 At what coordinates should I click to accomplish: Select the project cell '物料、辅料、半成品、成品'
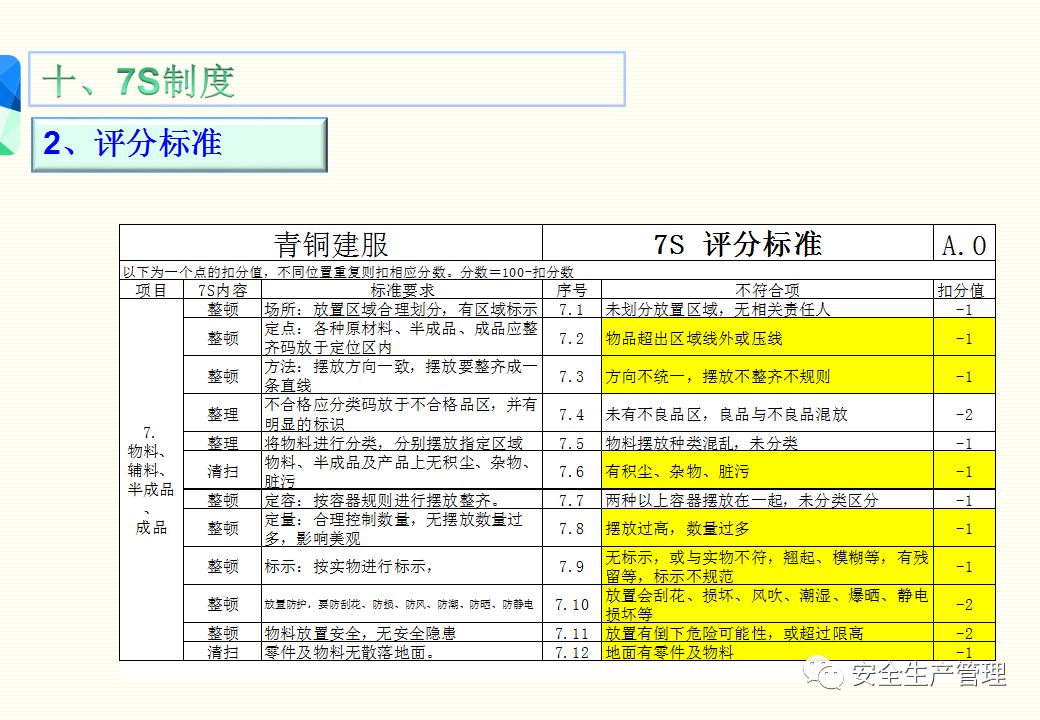coord(151,480)
